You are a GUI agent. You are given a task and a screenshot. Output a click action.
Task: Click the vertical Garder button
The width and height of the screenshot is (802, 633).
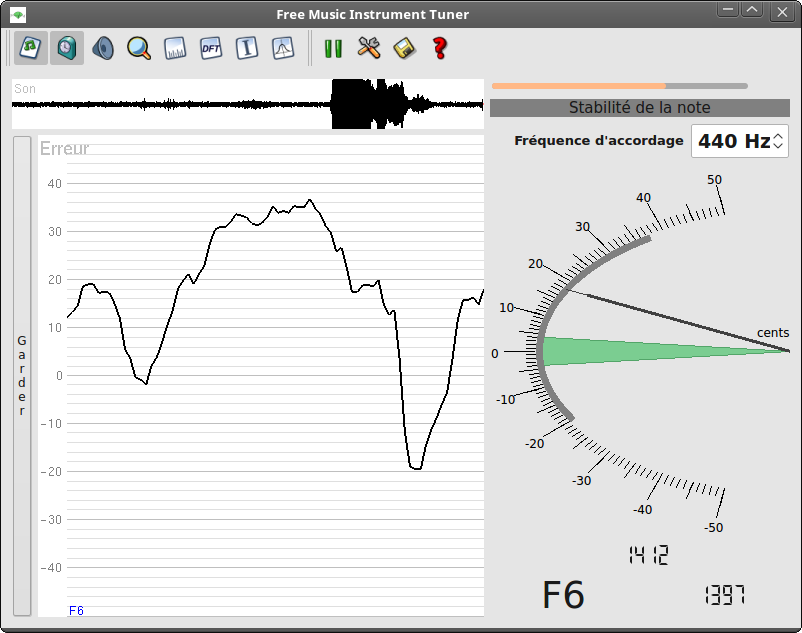pos(21,376)
